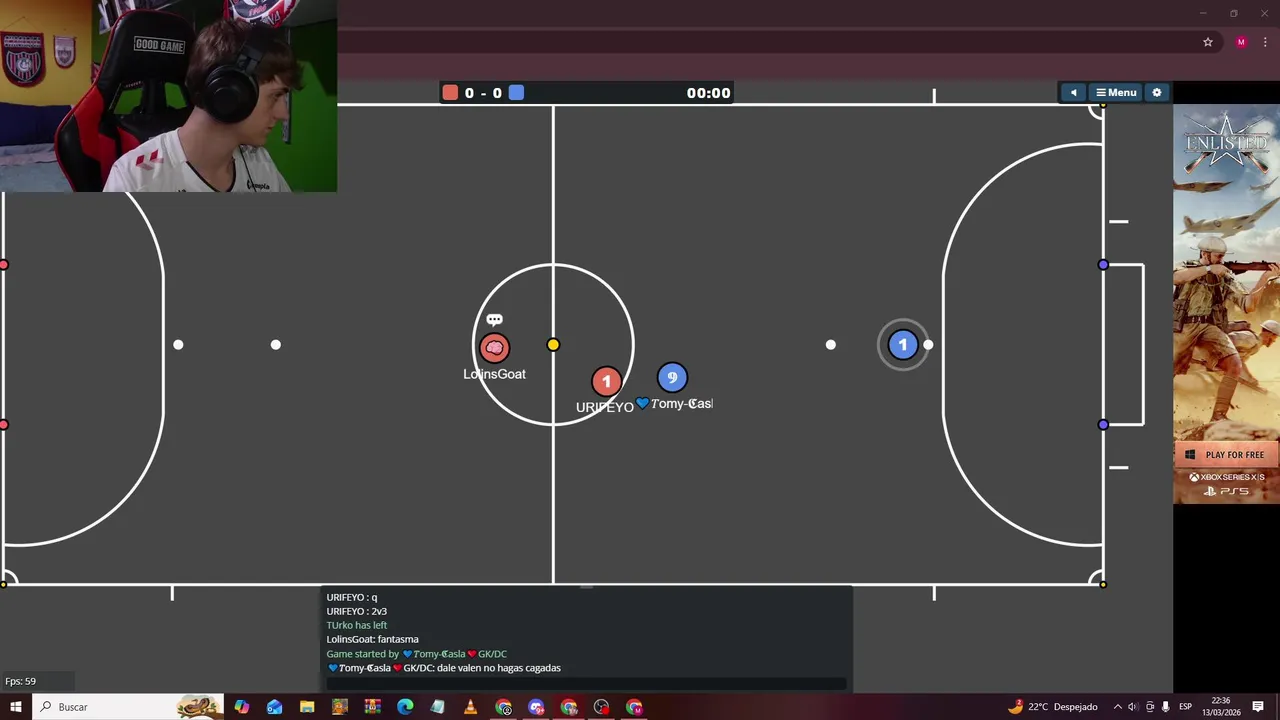Screen dimensions: 1280x720
Task: Click the game settings gear icon
Action: [x=1157, y=93]
